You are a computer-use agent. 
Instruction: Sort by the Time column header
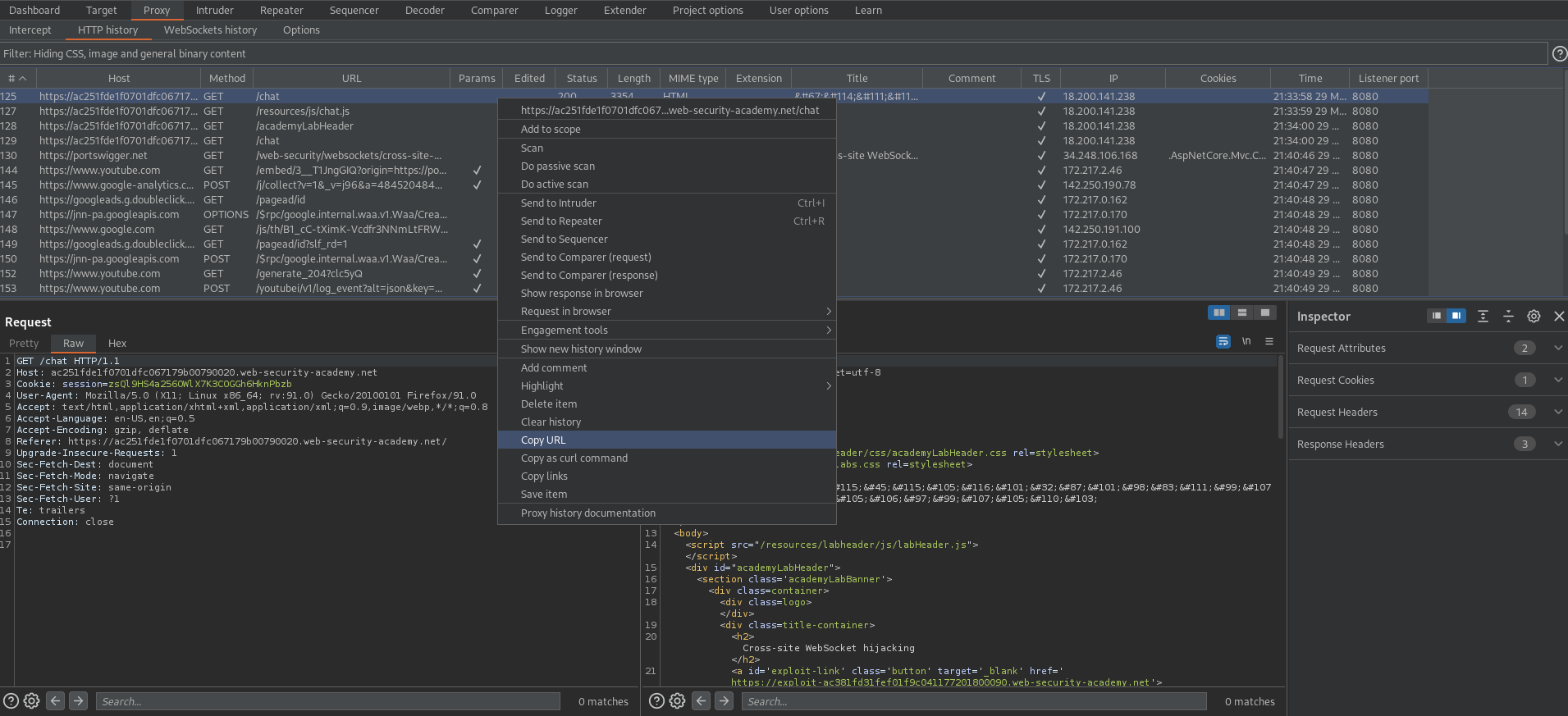point(1310,78)
